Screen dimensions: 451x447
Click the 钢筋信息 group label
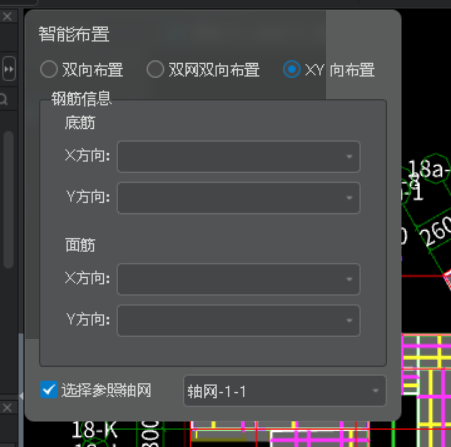click(81, 99)
